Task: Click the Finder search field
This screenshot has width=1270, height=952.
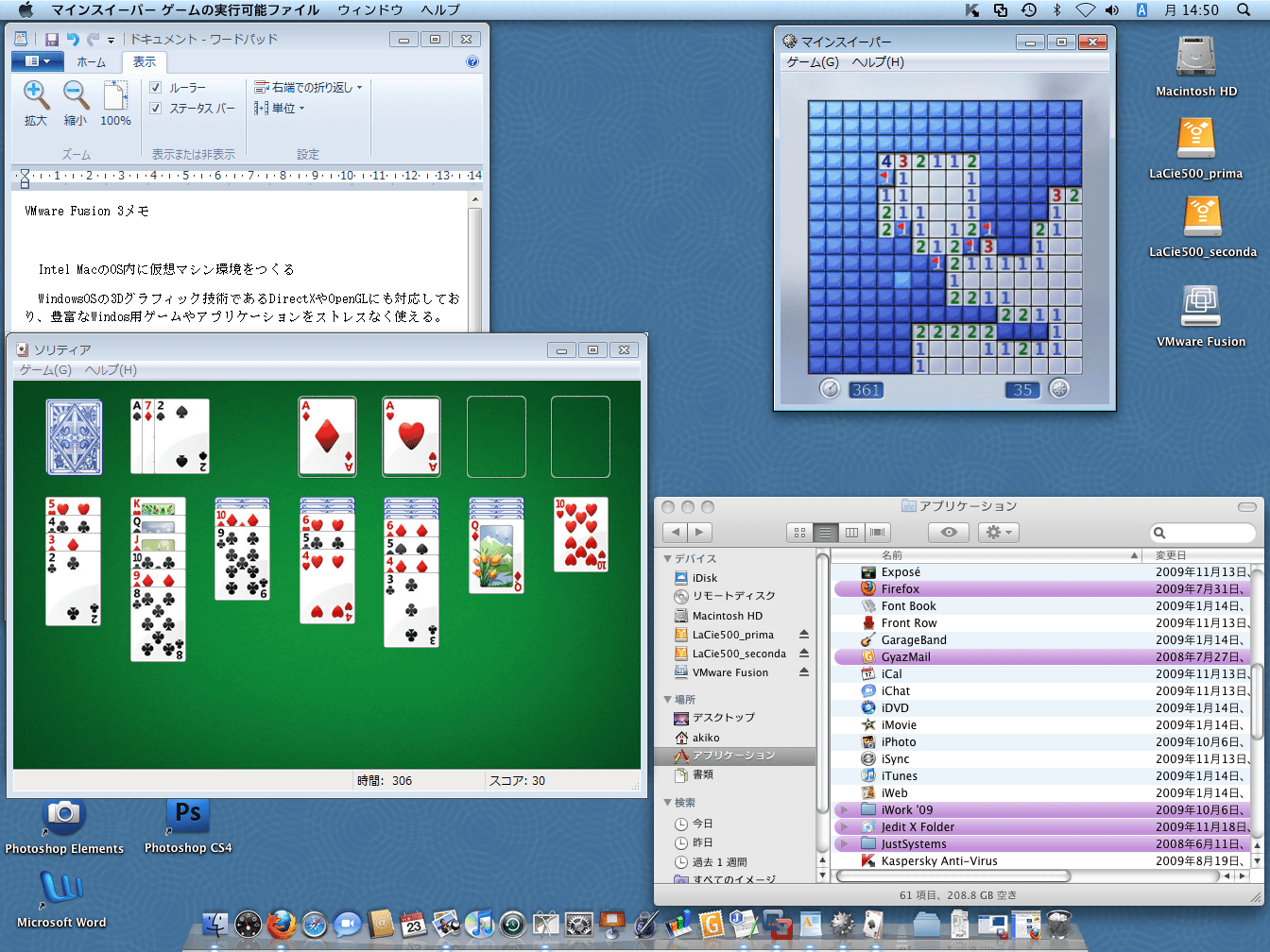Action: point(1208,533)
